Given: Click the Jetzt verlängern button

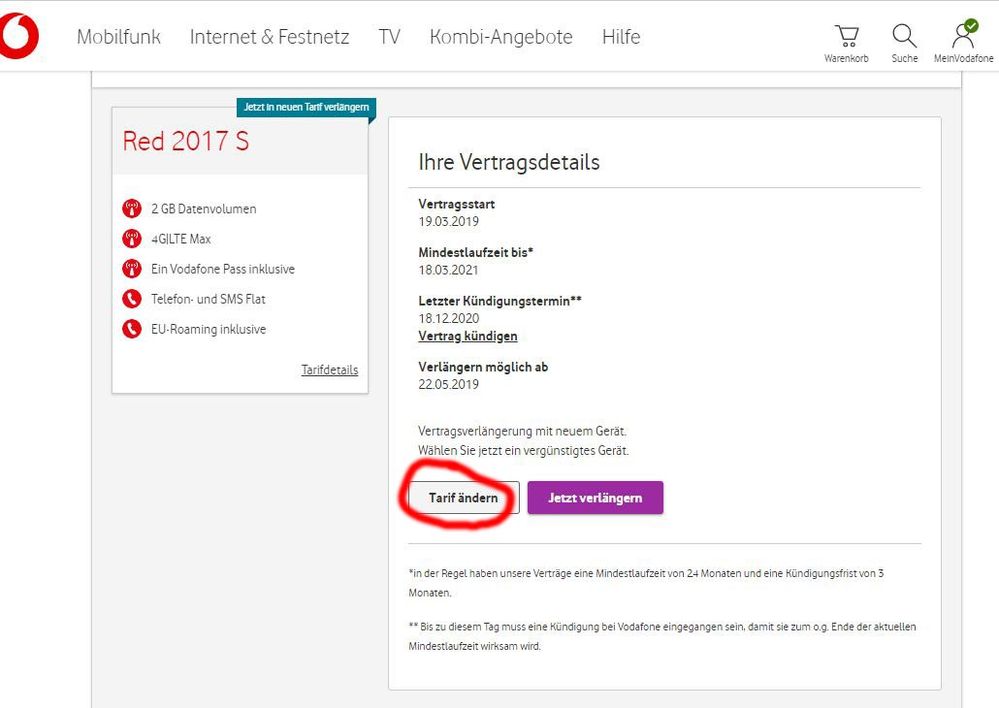Looking at the screenshot, I should coord(595,498).
